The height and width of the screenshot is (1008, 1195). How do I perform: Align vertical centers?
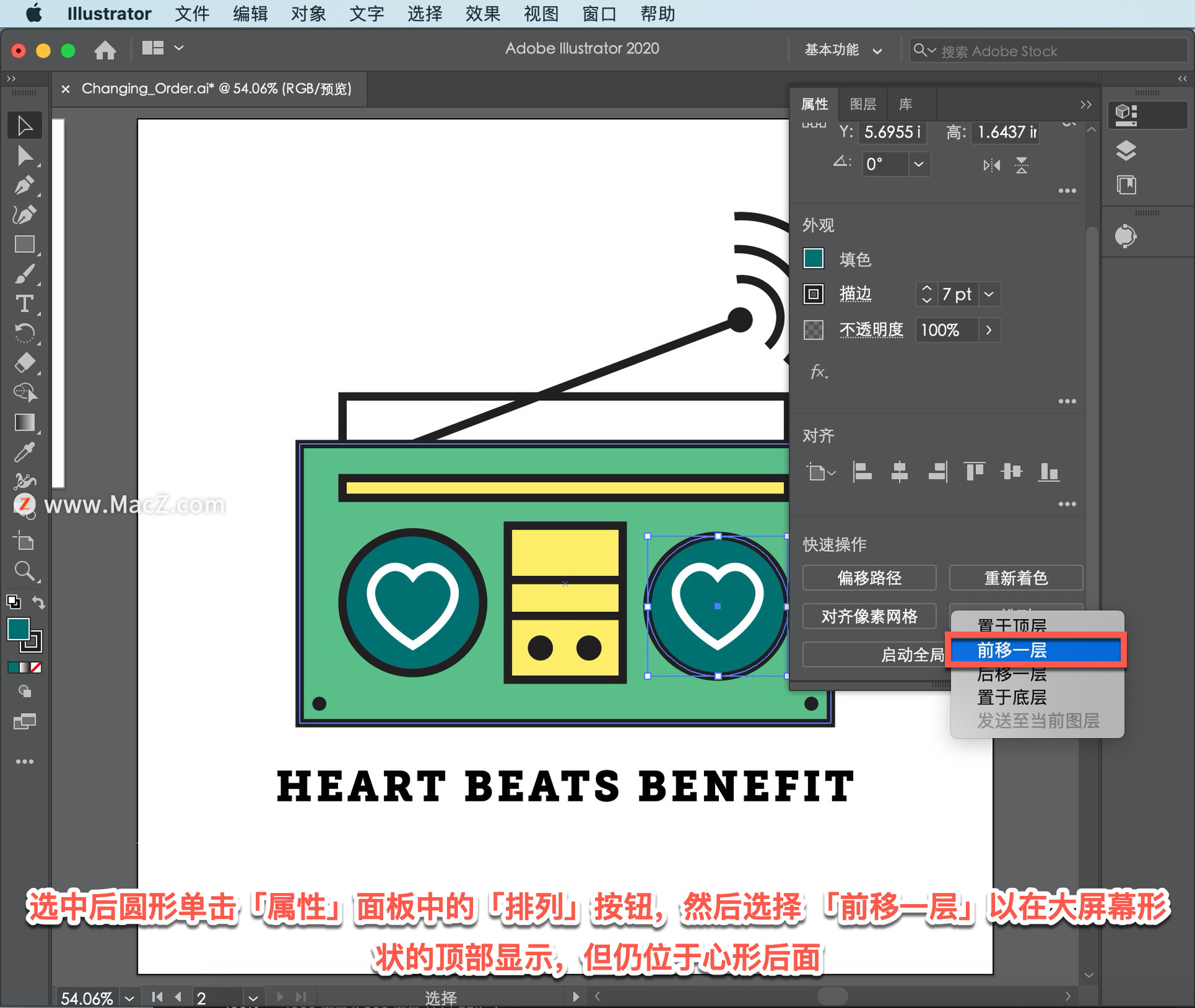tap(1012, 472)
